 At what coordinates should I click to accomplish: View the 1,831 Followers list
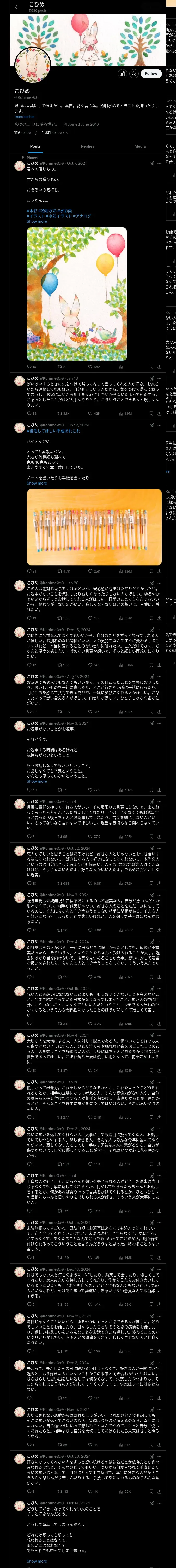[x=54, y=132]
